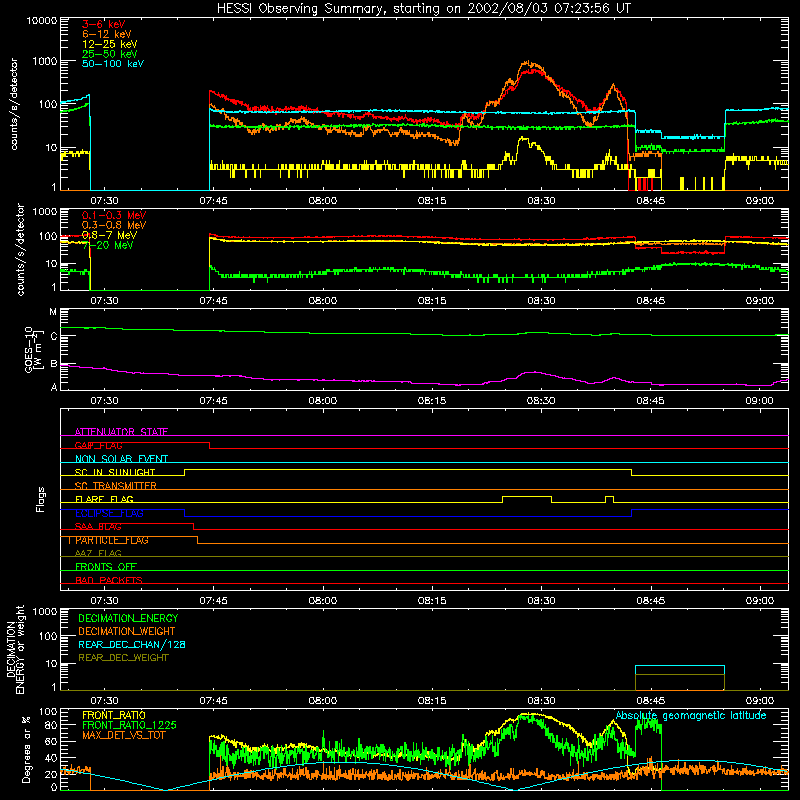Click the B level label on GOES axis
Image resolution: width=800 pixels, height=800 pixels.
tap(54, 364)
